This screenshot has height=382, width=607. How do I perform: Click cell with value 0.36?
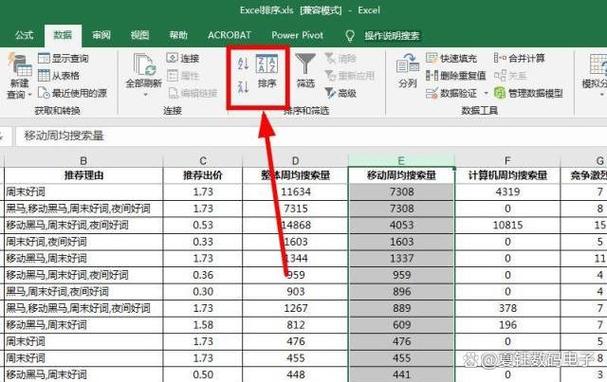click(203, 275)
